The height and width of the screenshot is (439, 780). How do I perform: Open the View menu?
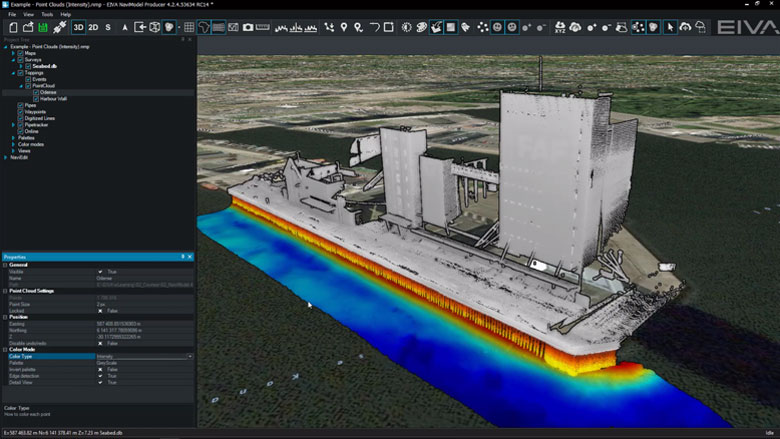tap(28, 15)
